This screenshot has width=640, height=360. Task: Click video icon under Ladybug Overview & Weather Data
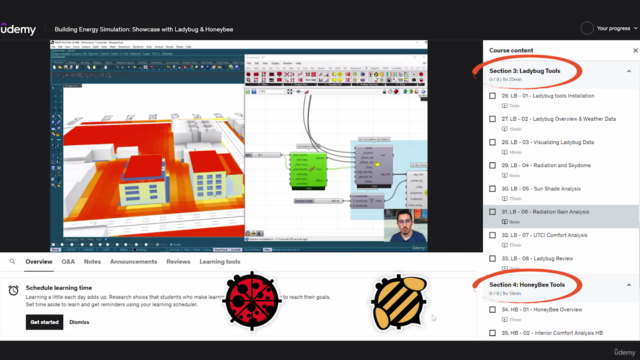point(504,129)
